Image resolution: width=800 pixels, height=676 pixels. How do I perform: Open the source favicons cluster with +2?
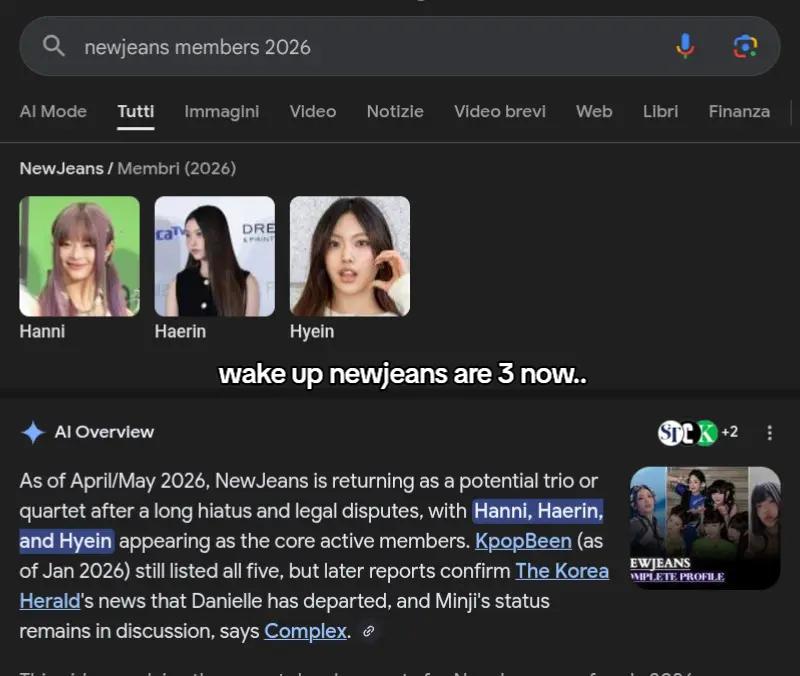click(697, 433)
